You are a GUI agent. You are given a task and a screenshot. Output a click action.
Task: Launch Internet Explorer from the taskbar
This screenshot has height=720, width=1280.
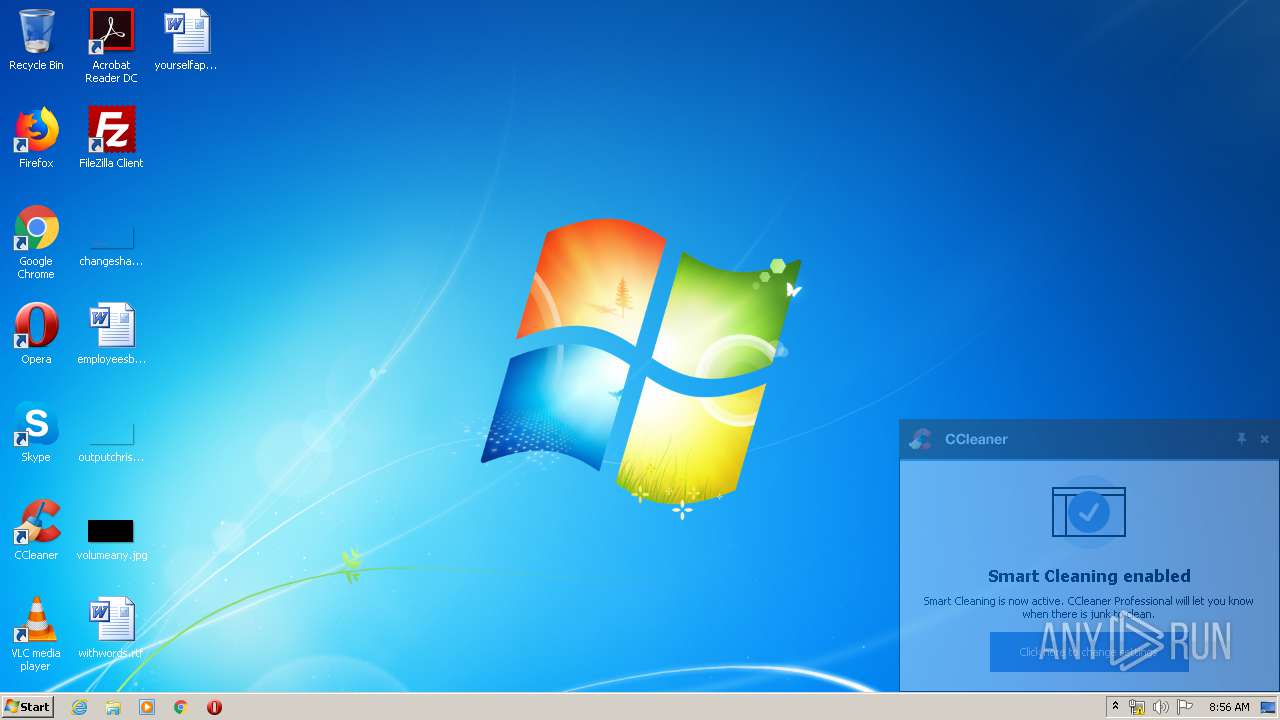[79, 707]
